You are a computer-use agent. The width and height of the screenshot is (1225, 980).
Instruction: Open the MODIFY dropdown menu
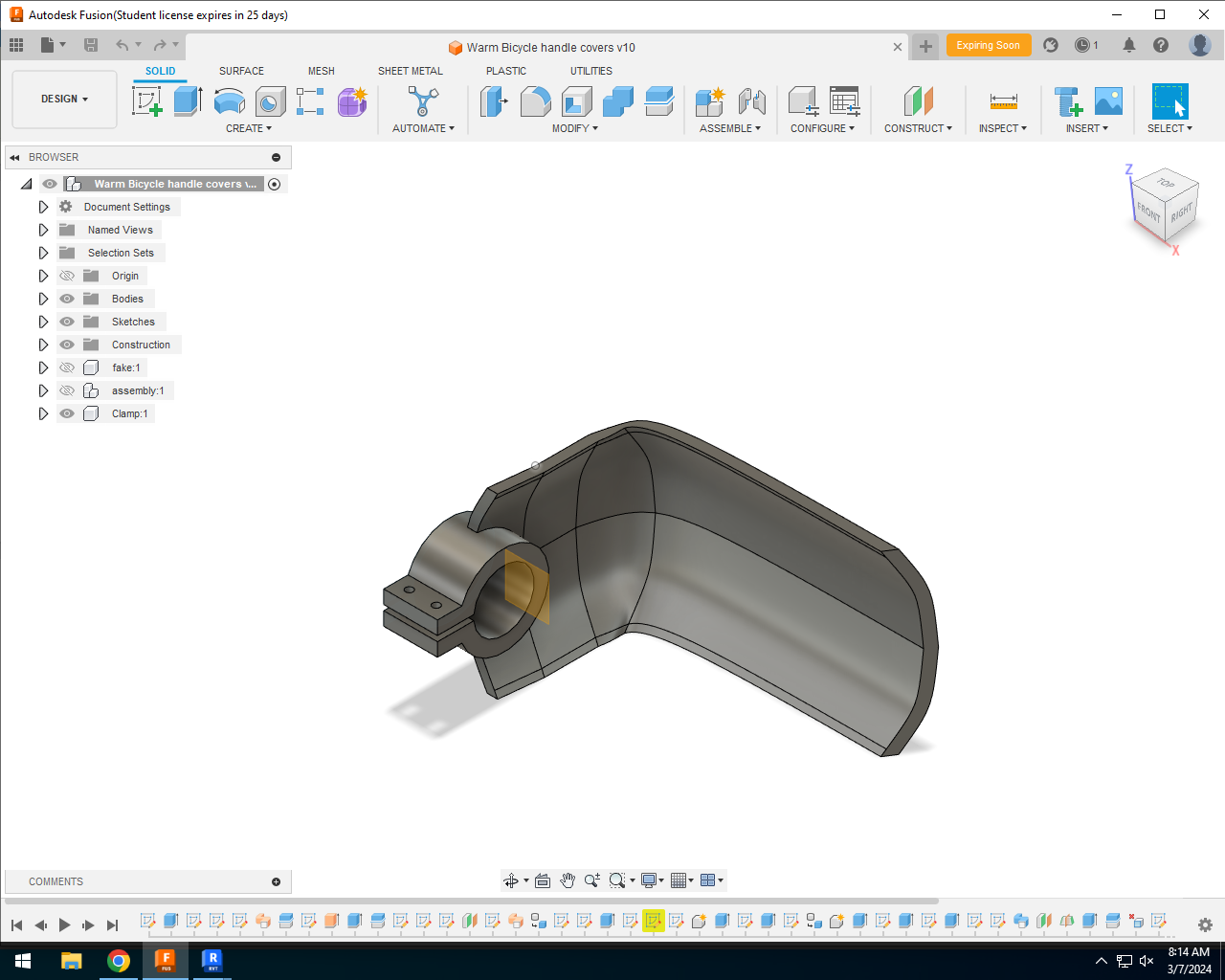click(575, 128)
